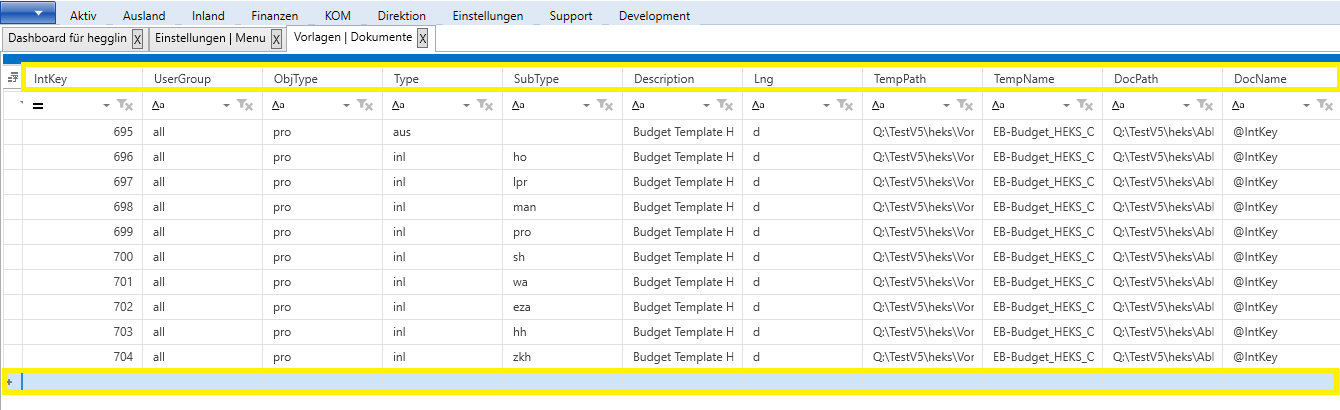The width and height of the screenshot is (1340, 410).
Task: Click the equals operator icon in IntKey filter
Action: point(38,105)
